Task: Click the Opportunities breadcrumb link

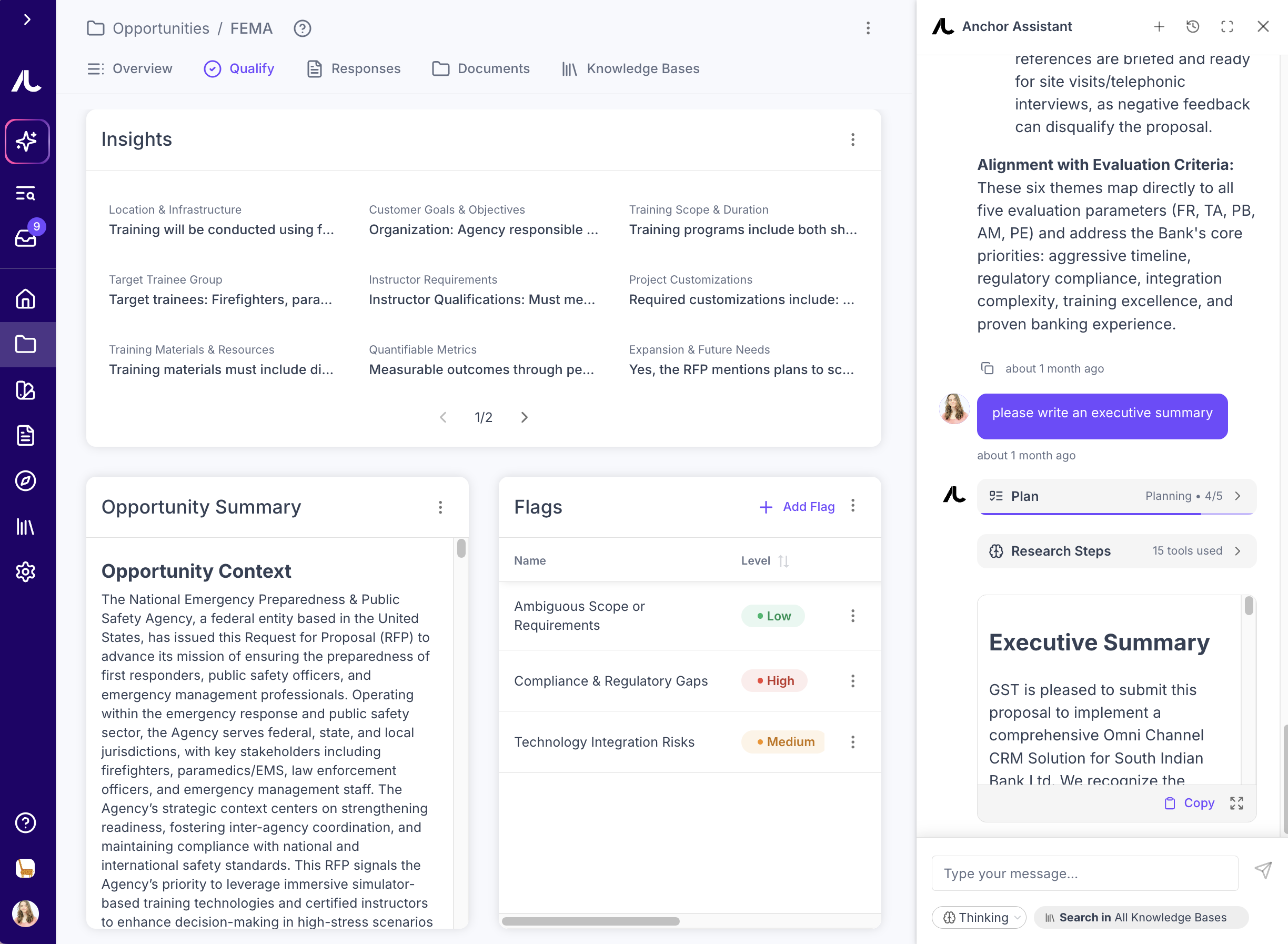Action: pos(160,28)
